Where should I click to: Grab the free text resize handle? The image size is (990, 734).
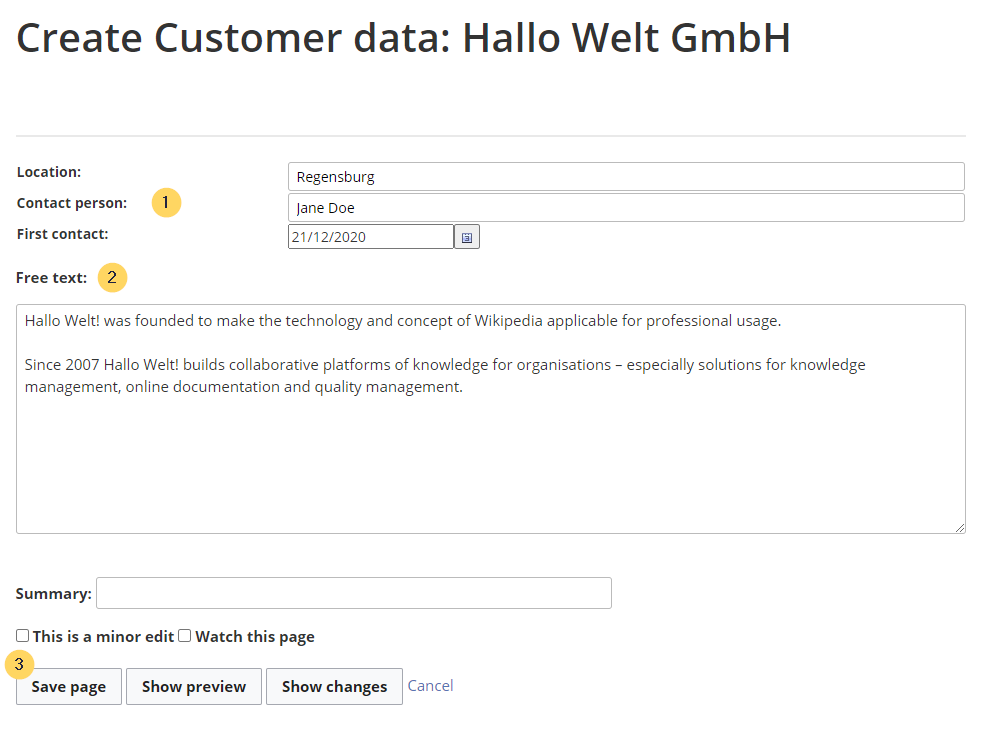coord(959,528)
